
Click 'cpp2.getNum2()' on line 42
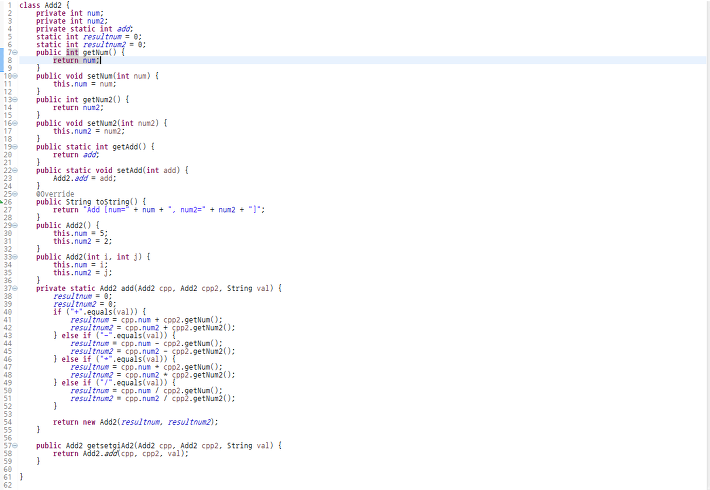pyautogui.click(x=201, y=327)
